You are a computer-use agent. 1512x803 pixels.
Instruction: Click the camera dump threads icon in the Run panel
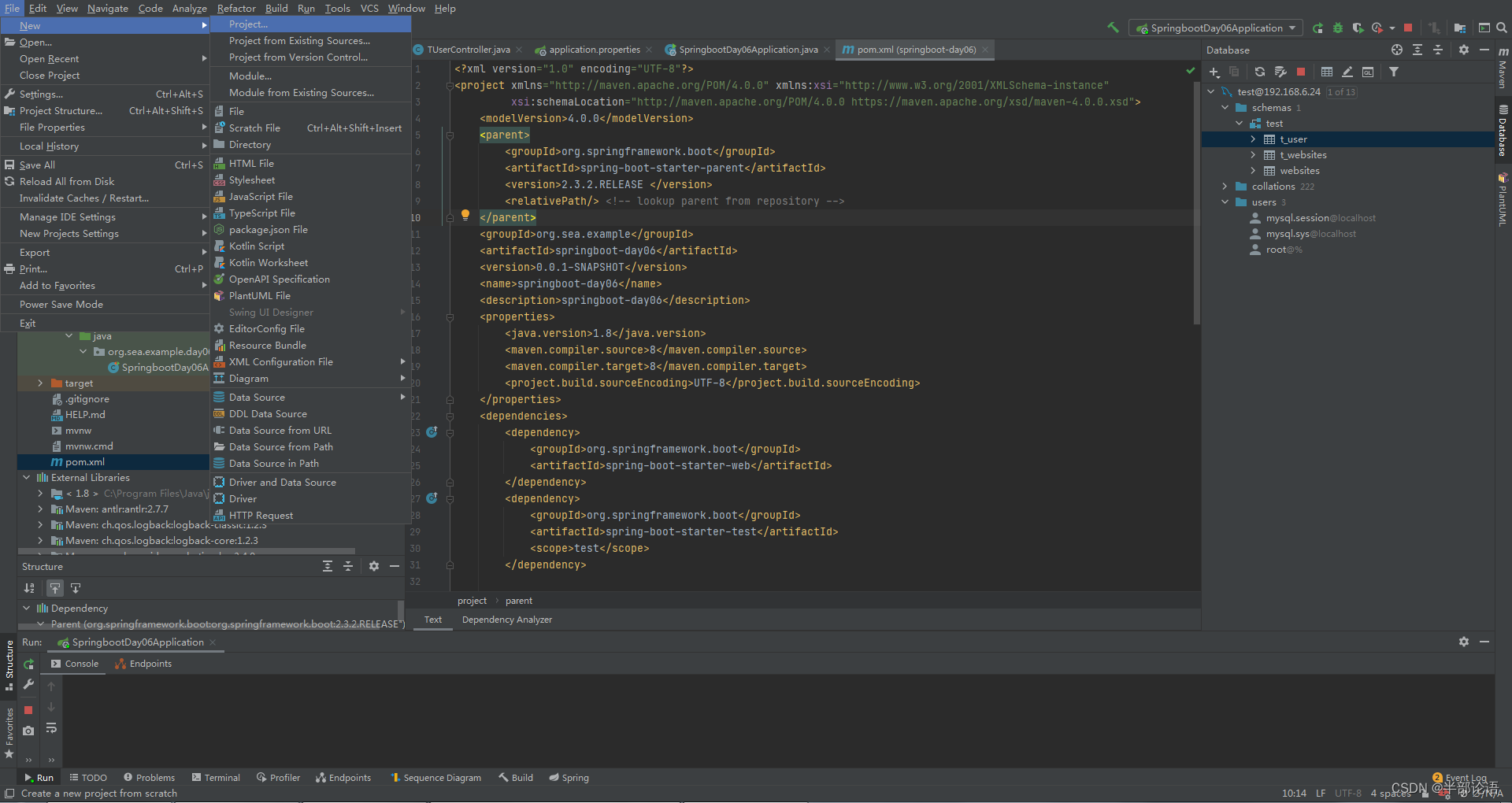pyautogui.click(x=28, y=731)
